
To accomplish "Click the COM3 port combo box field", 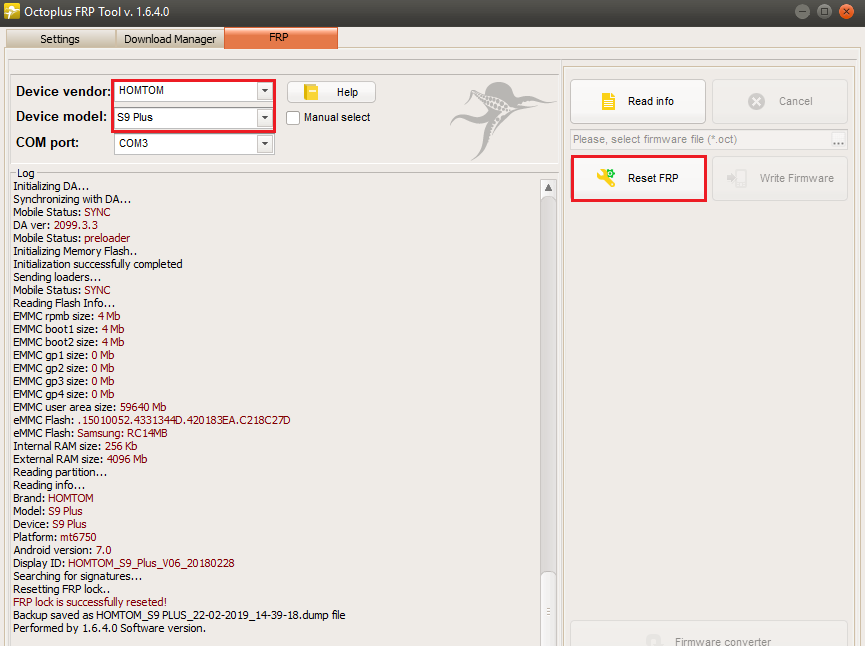I will click(194, 143).
